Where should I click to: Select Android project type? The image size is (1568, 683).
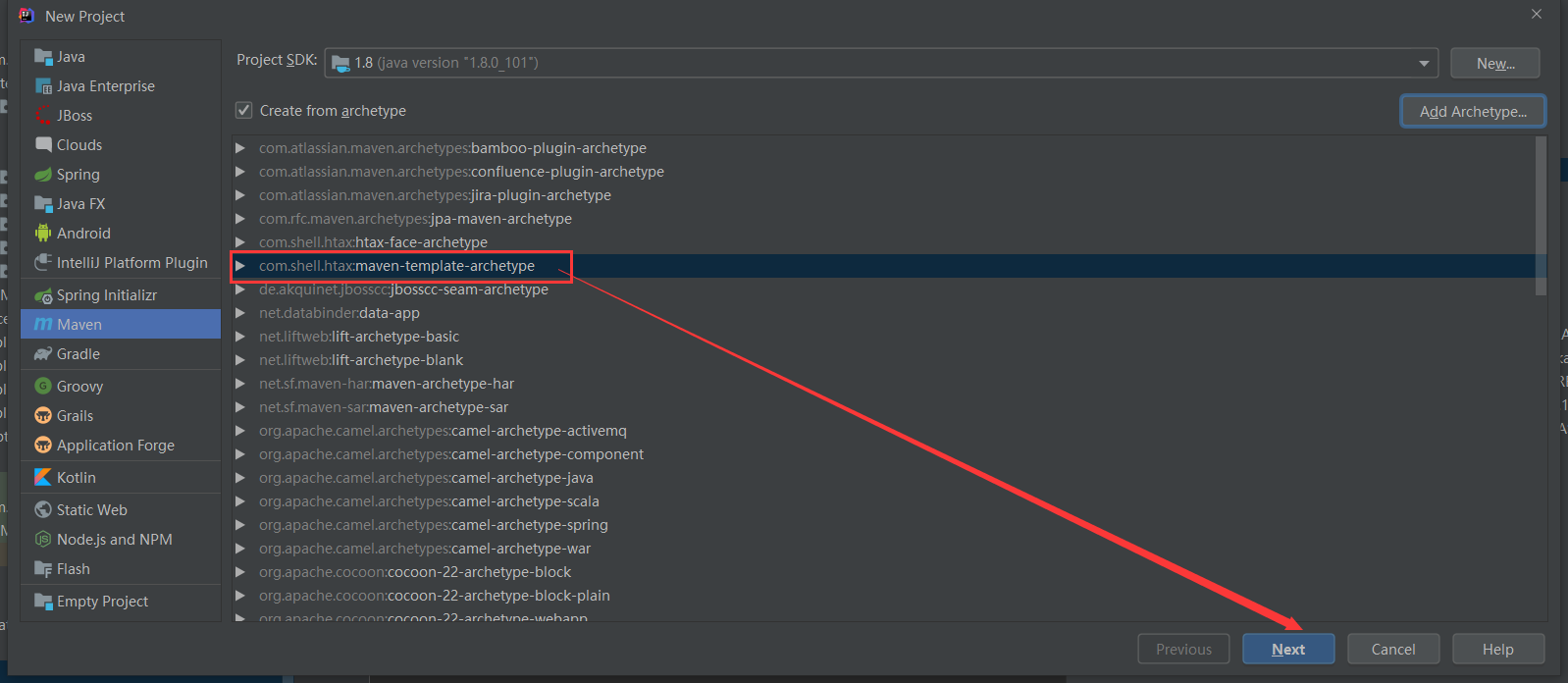coord(121,234)
